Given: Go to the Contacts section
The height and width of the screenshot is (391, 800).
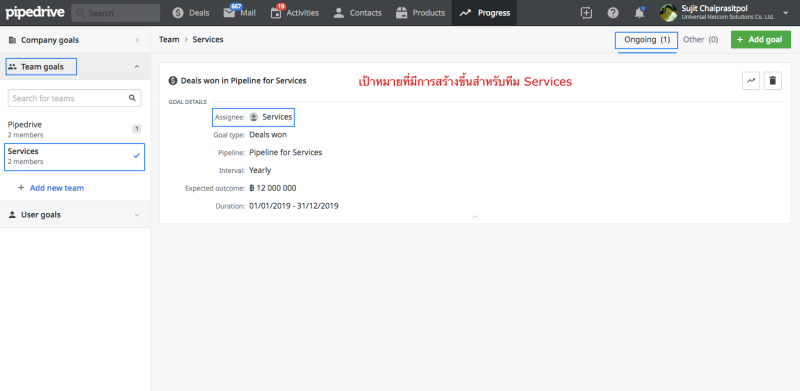Looking at the screenshot, I should tap(357, 13).
